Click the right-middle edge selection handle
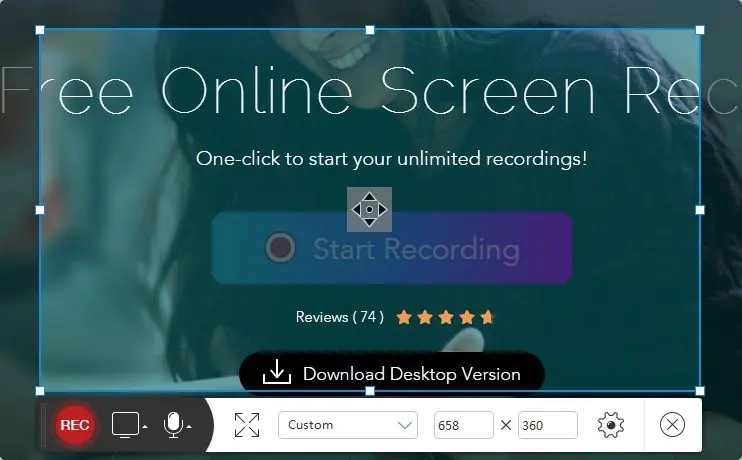 700,210
